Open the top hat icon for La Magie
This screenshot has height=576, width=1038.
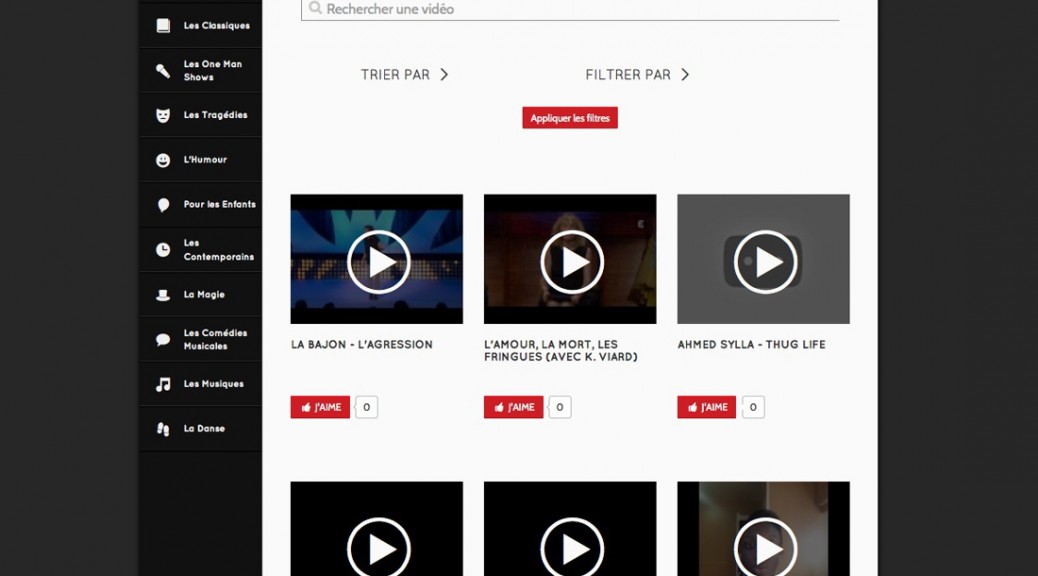pos(163,295)
